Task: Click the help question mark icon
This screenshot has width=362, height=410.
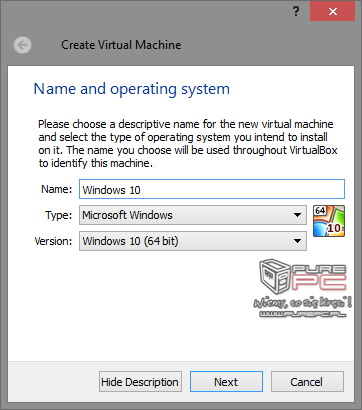Action: click(x=296, y=12)
